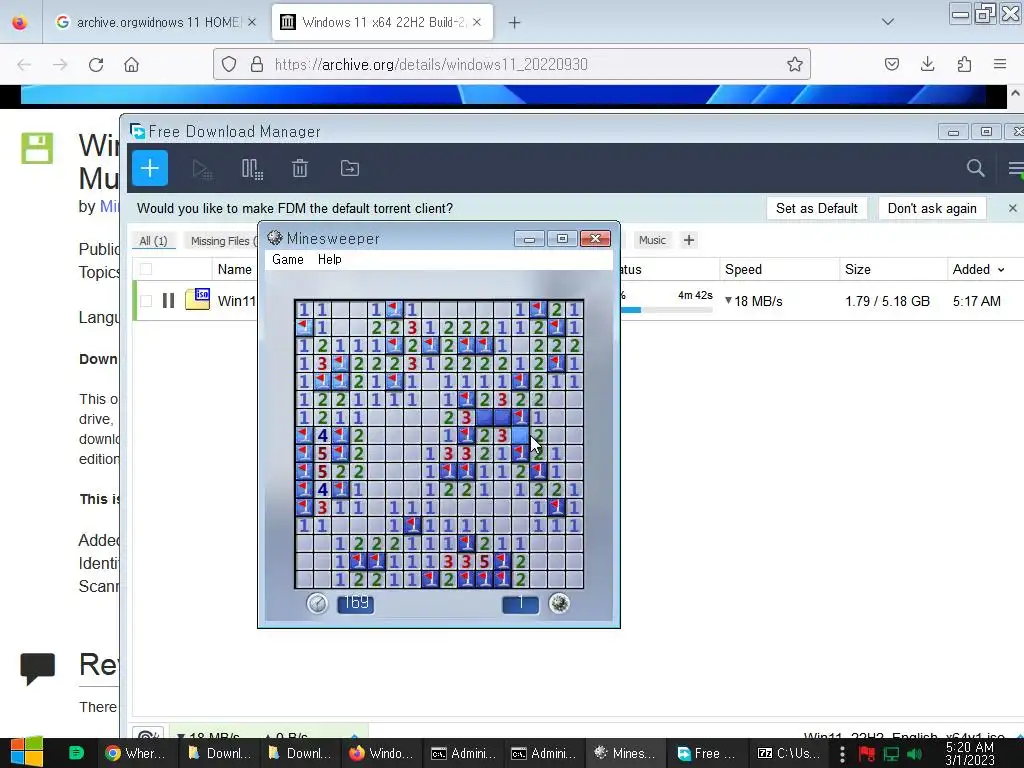This screenshot has height=768, width=1024.
Task: Select the All (1) filter tab
Action: click(x=153, y=241)
